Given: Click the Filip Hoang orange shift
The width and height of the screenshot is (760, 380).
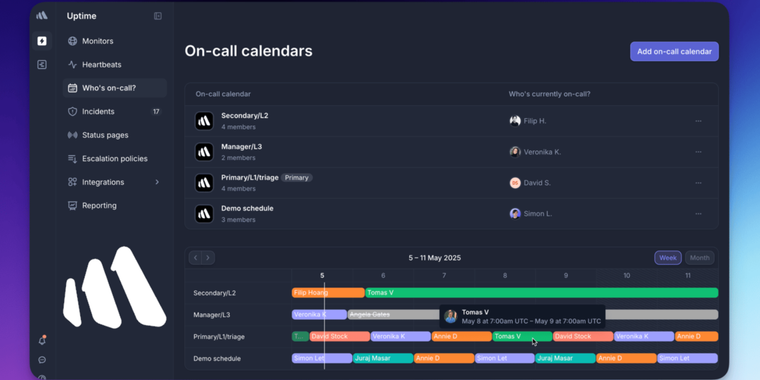Looking at the screenshot, I should (328, 293).
